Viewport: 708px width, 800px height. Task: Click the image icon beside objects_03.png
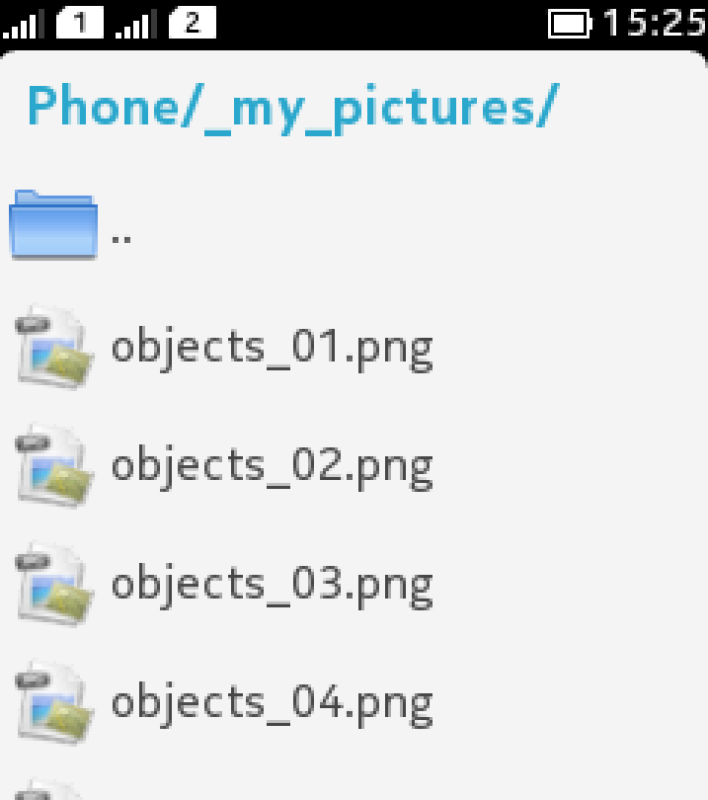[54, 583]
